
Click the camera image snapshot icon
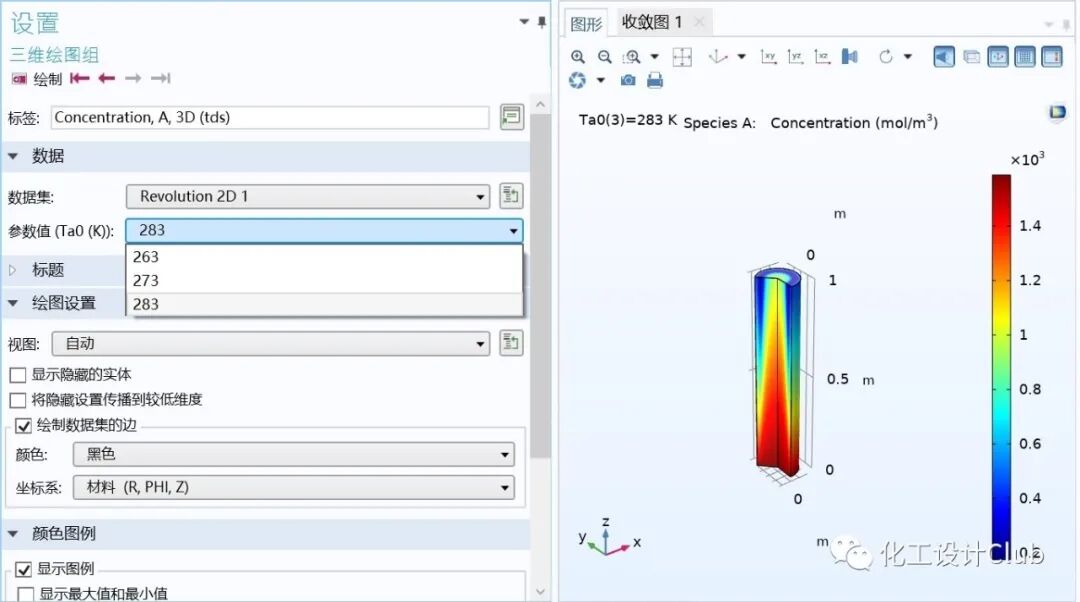coord(627,81)
